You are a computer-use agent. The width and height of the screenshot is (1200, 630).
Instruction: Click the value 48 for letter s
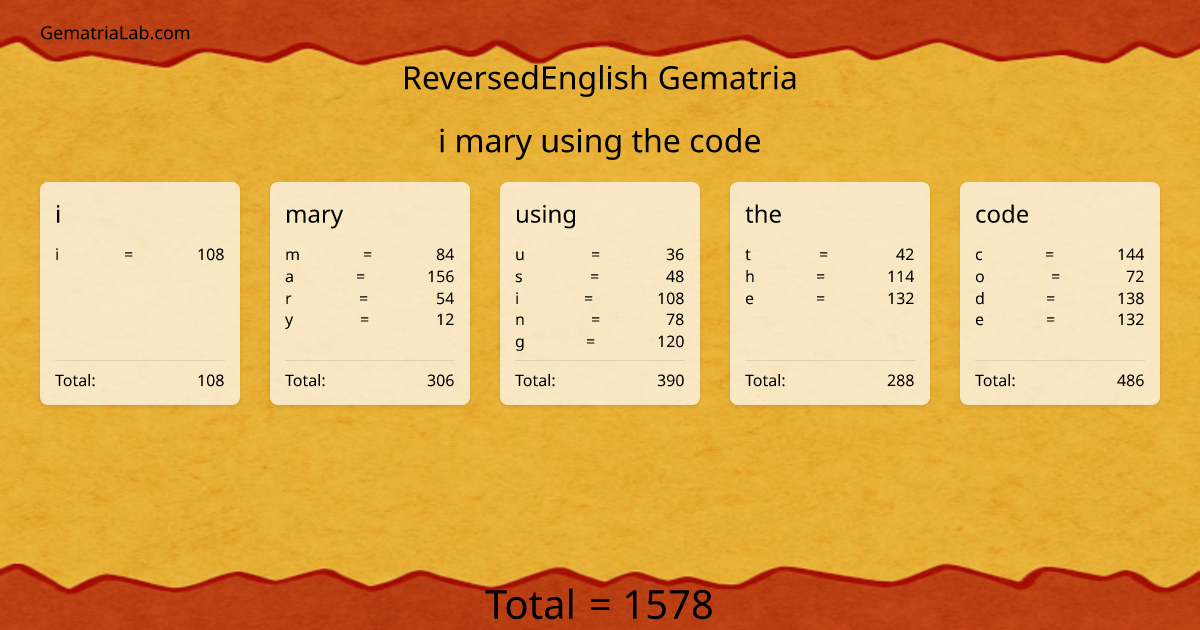[675, 276]
